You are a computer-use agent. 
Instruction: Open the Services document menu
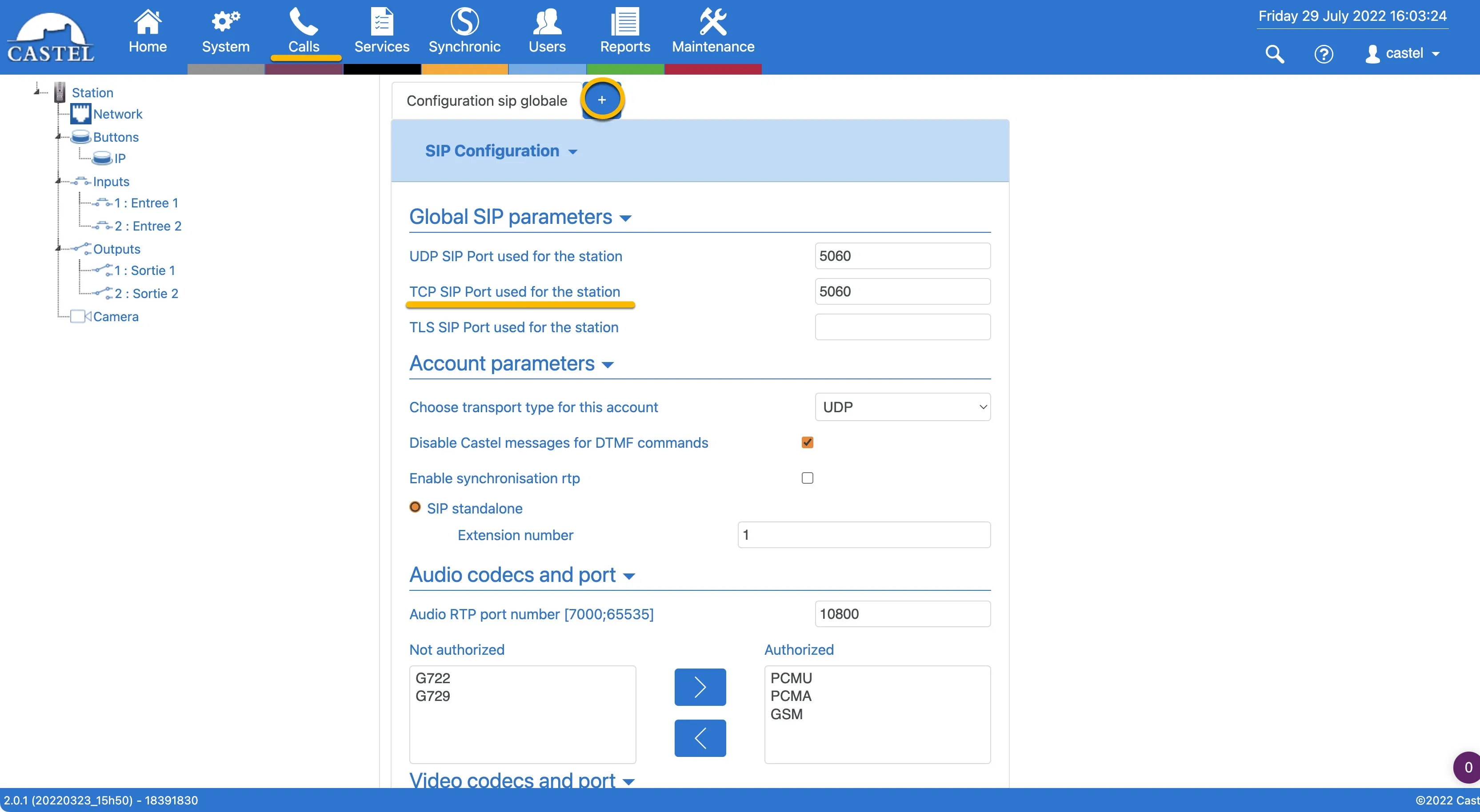click(381, 32)
